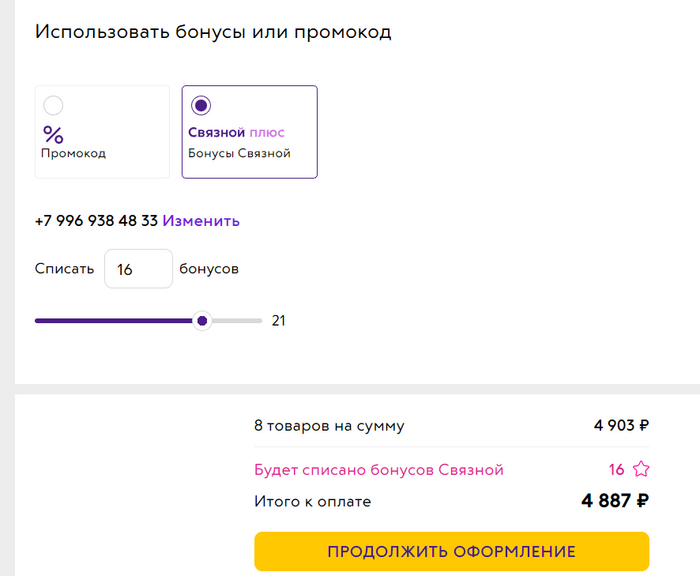Click the phone number +7 996 938 48 33
The width and height of the screenshot is (700, 576).
[x=96, y=221]
